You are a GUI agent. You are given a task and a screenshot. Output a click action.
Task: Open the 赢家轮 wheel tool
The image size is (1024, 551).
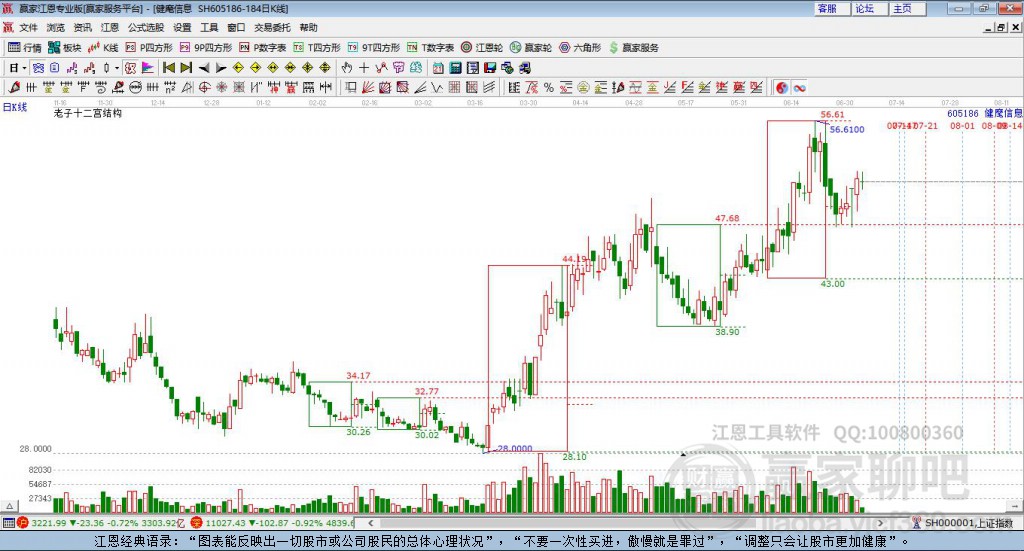pyautogui.click(x=531, y=48)
